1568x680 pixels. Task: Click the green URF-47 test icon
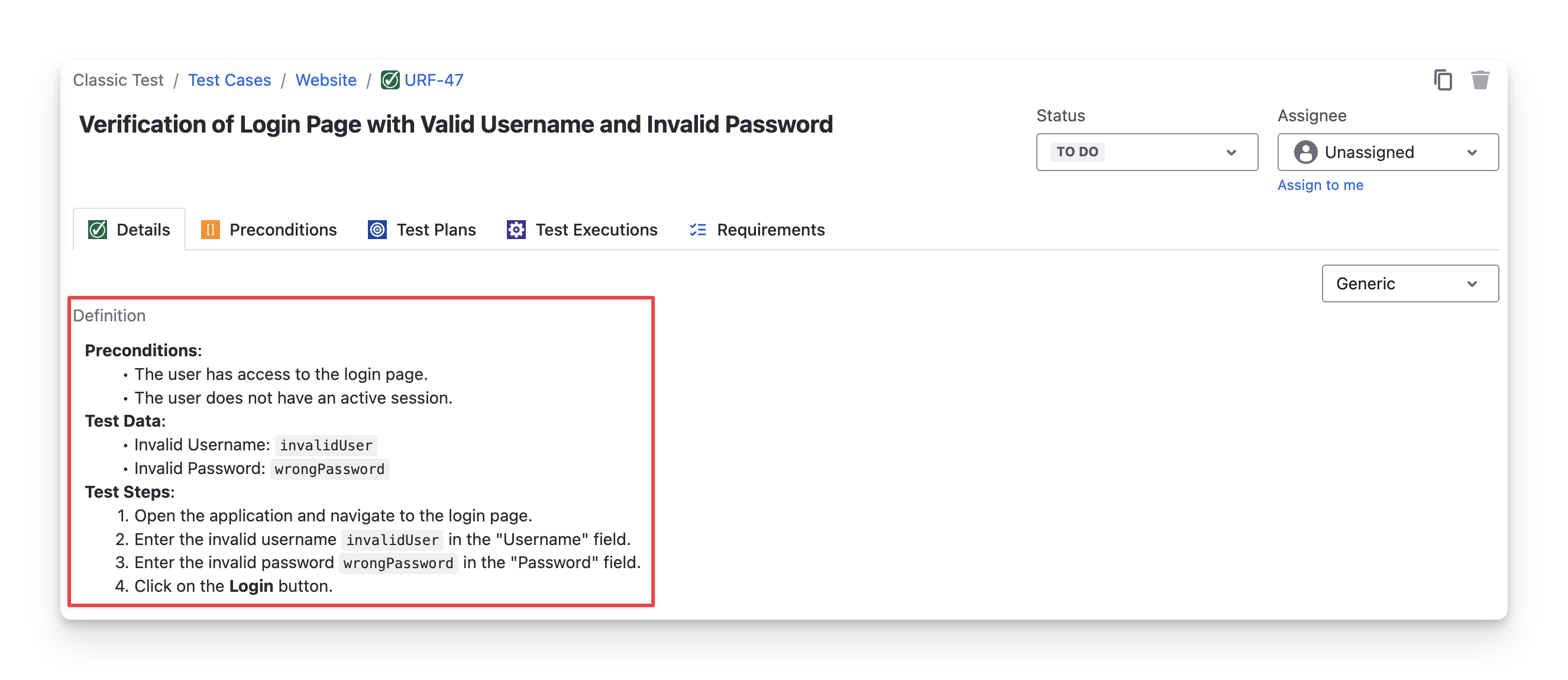390,80
